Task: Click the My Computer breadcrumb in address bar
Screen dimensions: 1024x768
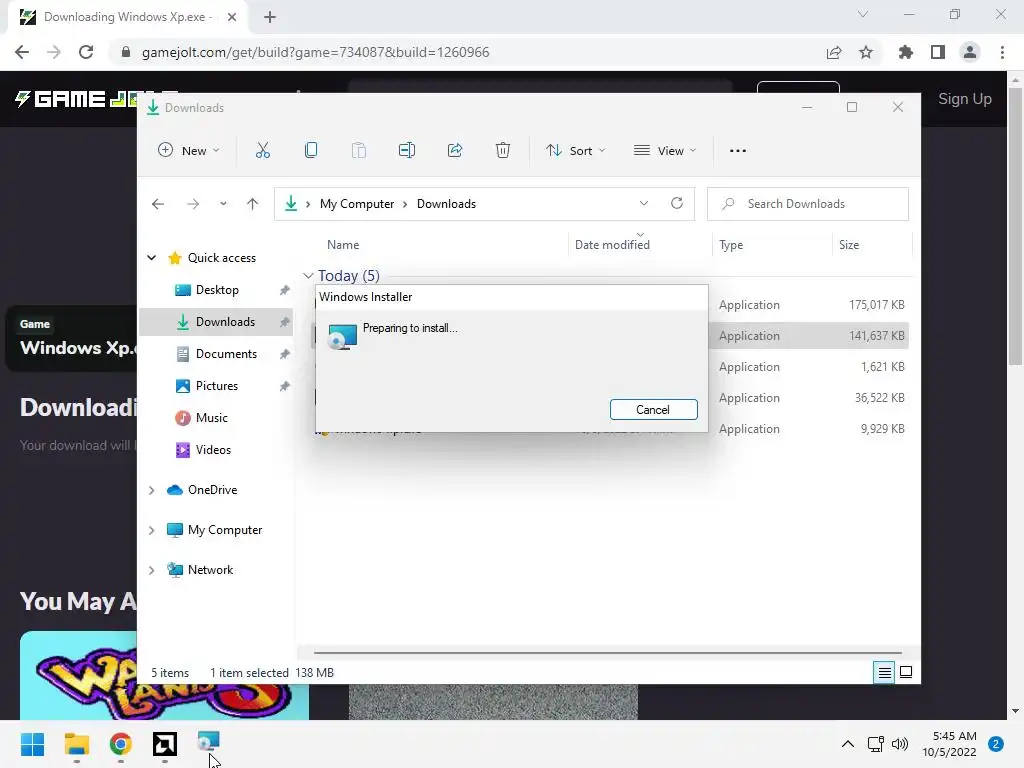Action: pos(357,204)
